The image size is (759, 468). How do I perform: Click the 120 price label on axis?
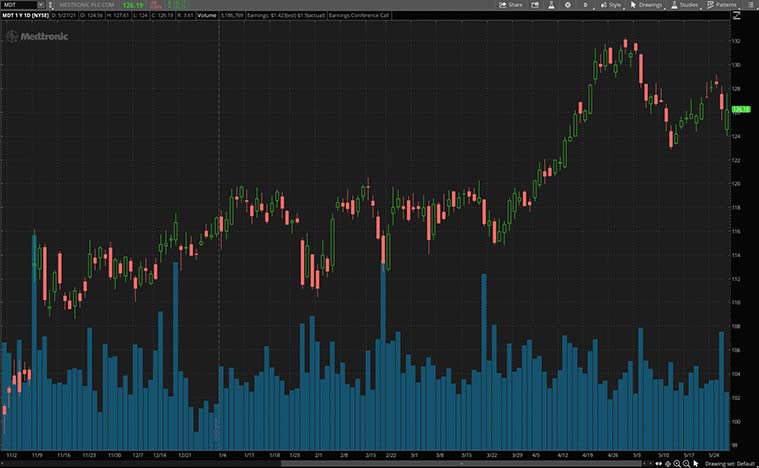736,184
